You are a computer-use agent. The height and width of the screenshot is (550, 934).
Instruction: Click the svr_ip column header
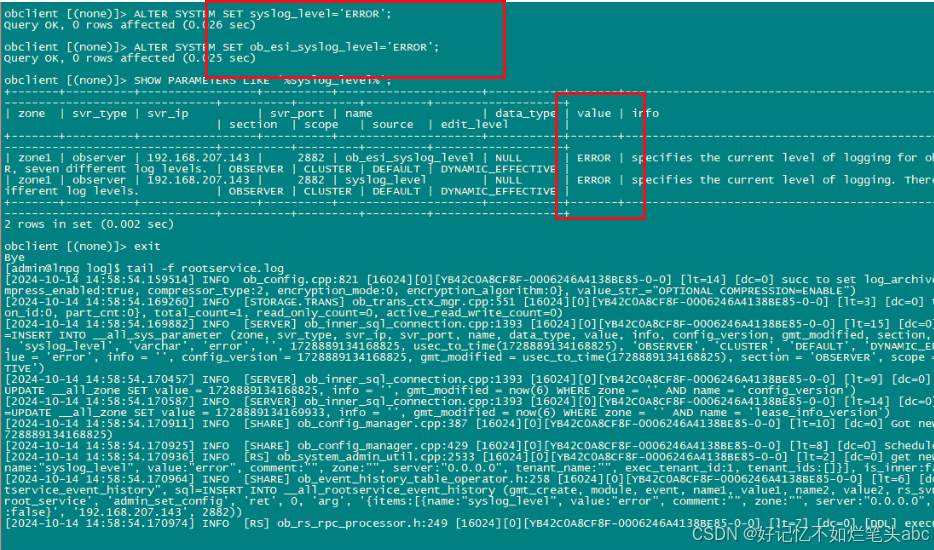coord(167,114)
